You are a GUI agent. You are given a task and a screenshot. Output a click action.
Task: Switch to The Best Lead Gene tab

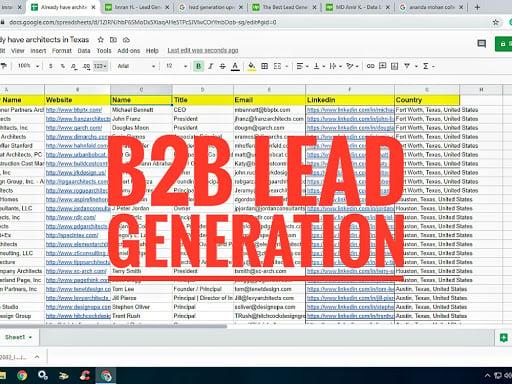coord(284,7)
